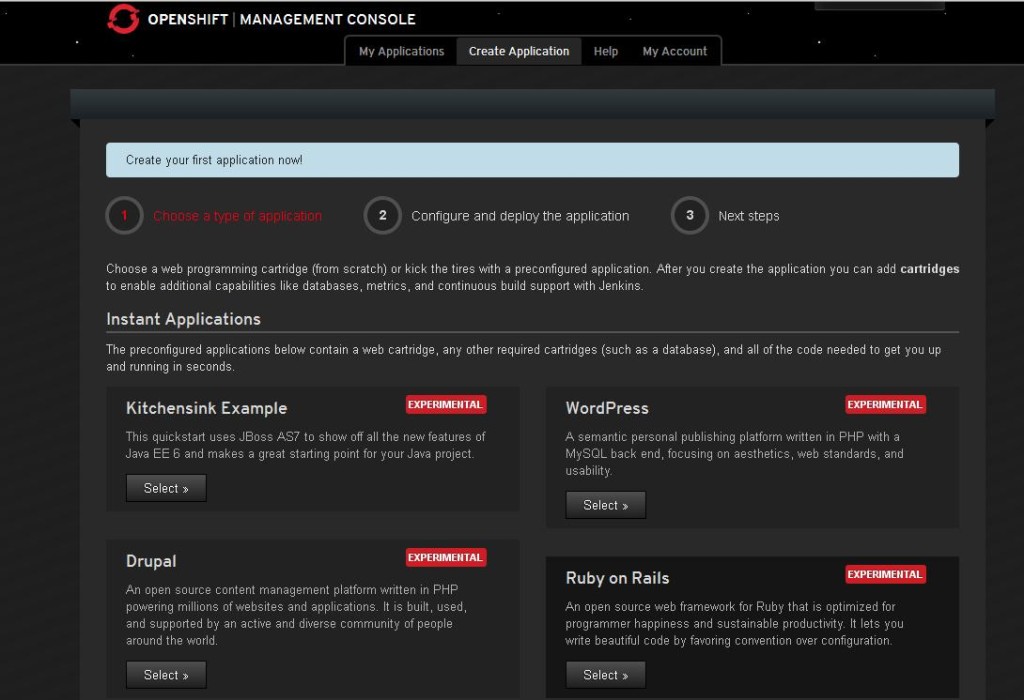Open the Help tab
The width and height of the screenshot is (1024, 700).
pos(605,52)
